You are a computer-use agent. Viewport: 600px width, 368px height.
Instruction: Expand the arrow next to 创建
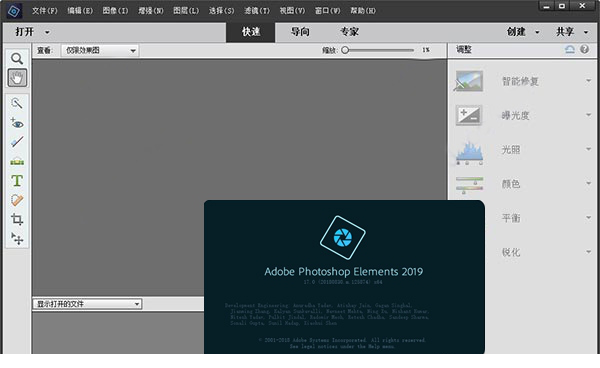[537, 33]
